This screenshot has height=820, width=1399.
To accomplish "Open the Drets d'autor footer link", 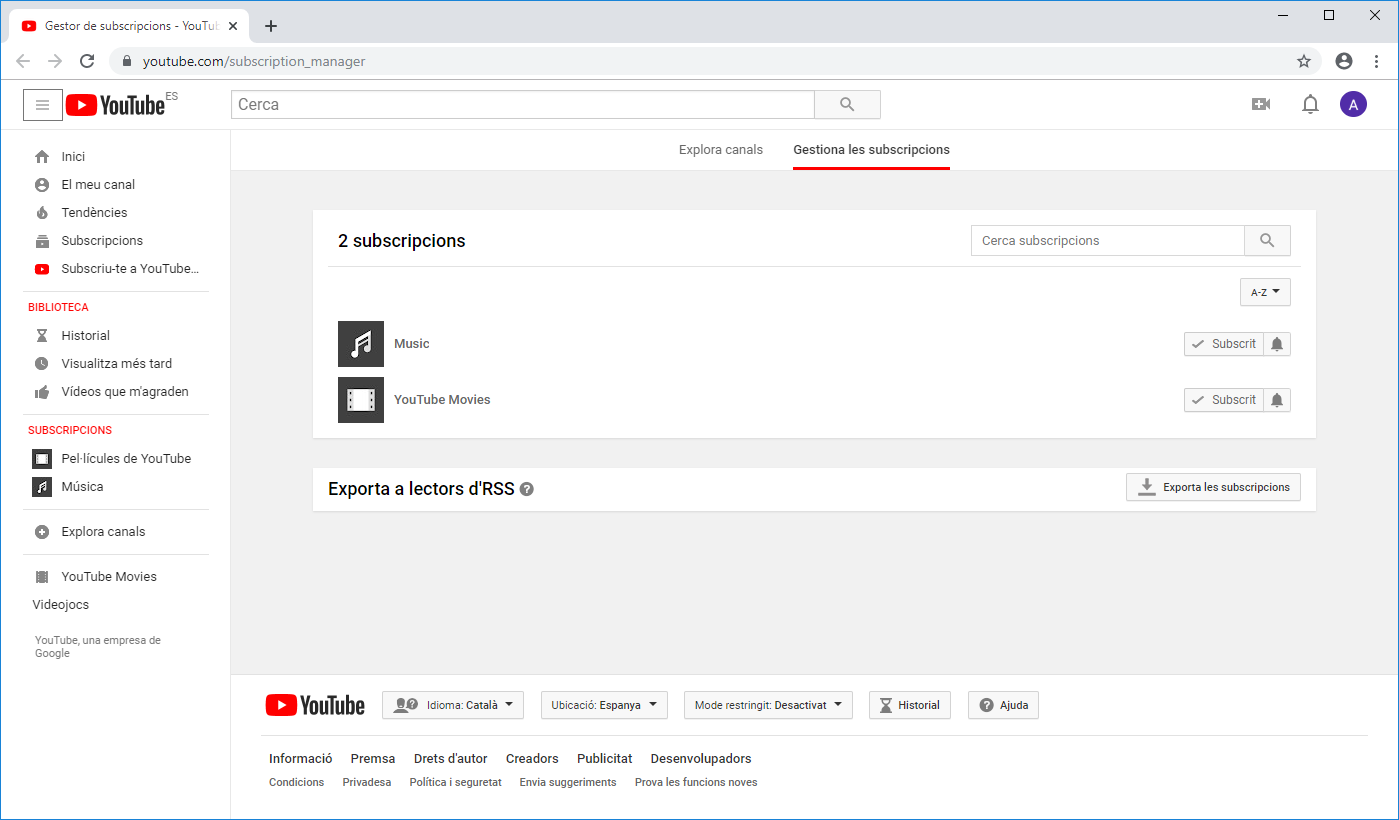I will click(450, 759).
